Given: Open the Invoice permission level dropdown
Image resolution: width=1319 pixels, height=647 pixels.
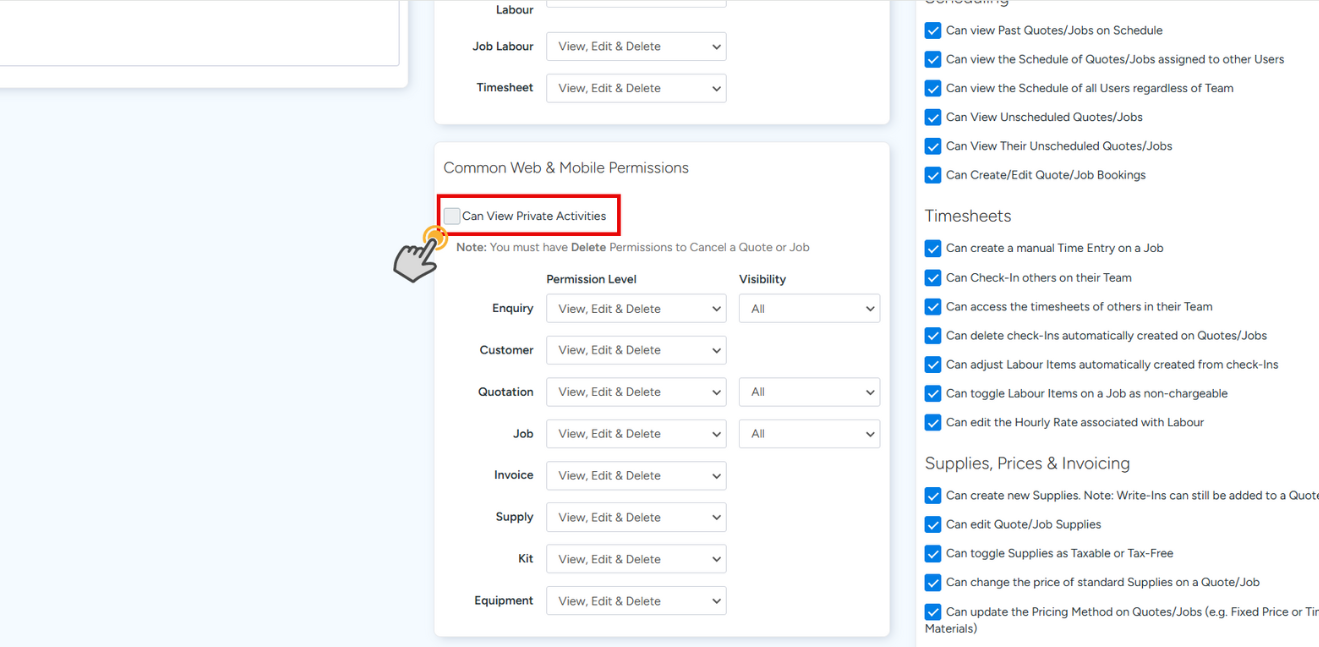Looking at the screenshot, I should 636,476.
